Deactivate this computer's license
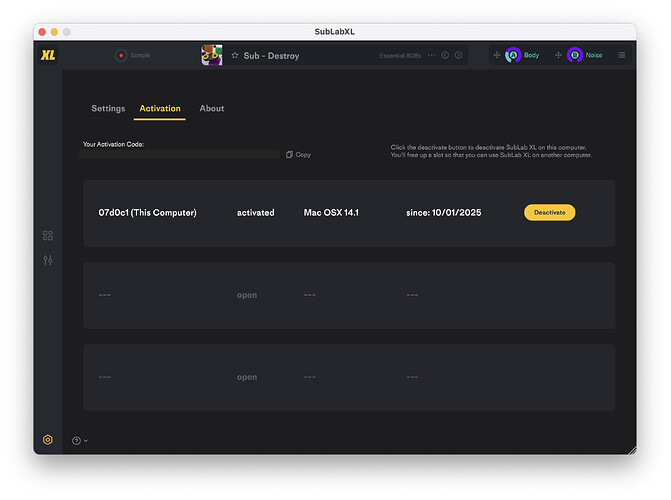Screen dimensions: 671x500 click(549, 212)
